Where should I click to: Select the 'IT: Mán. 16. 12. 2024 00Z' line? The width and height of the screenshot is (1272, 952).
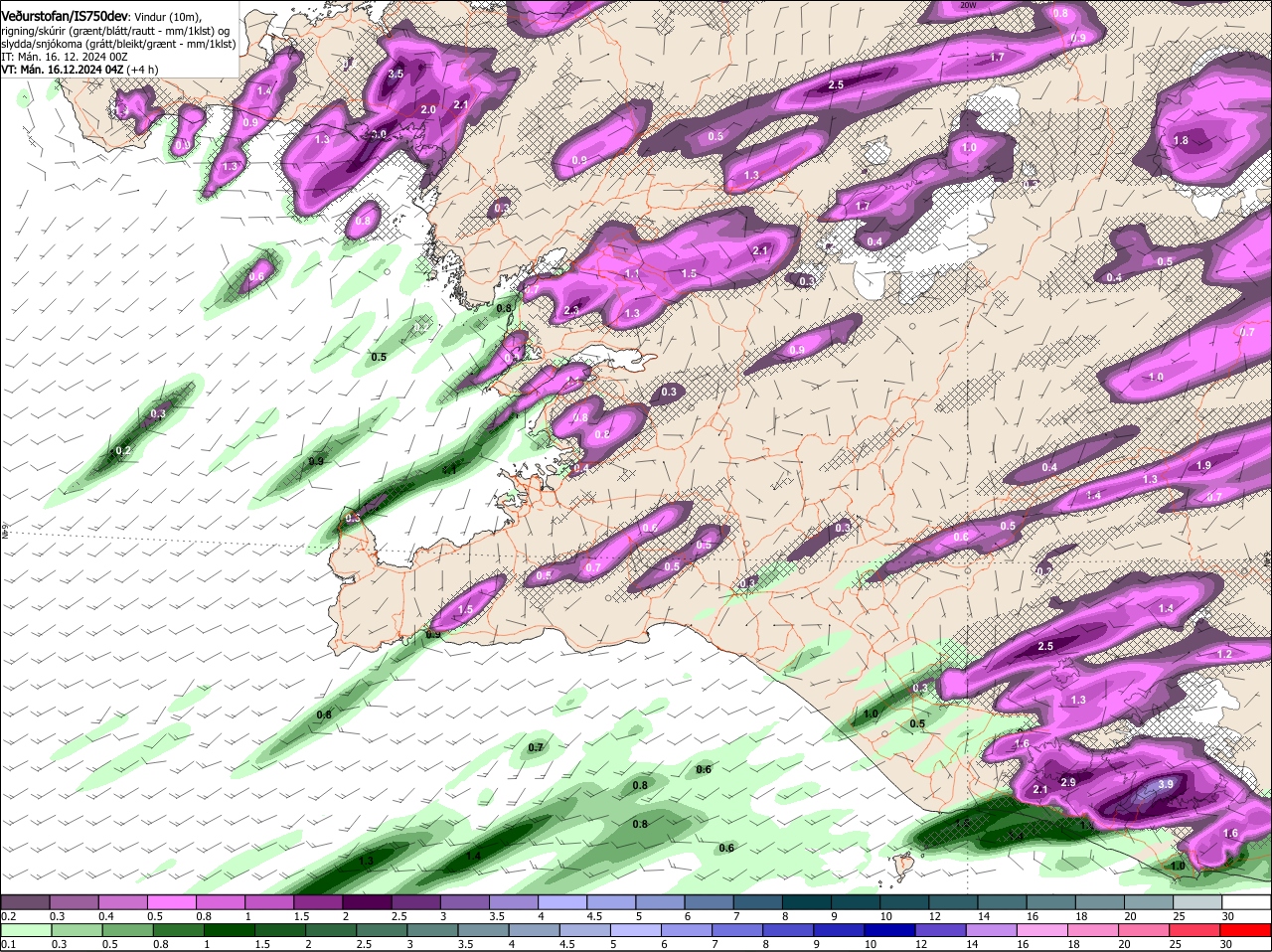pyautogui.click(x=64, y=57)
